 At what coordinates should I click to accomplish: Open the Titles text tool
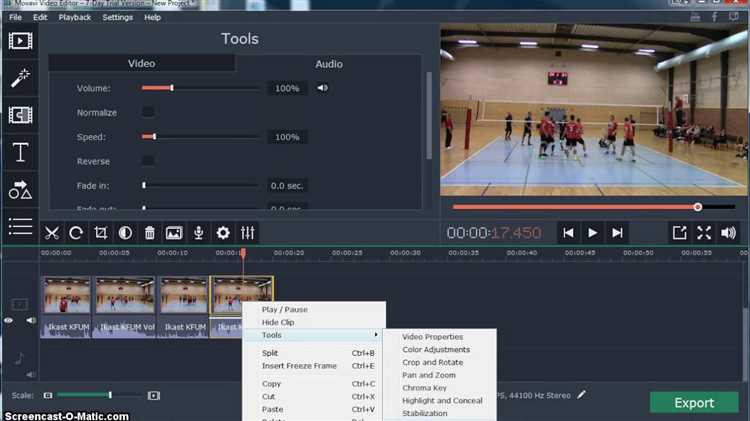click(20, 153)
